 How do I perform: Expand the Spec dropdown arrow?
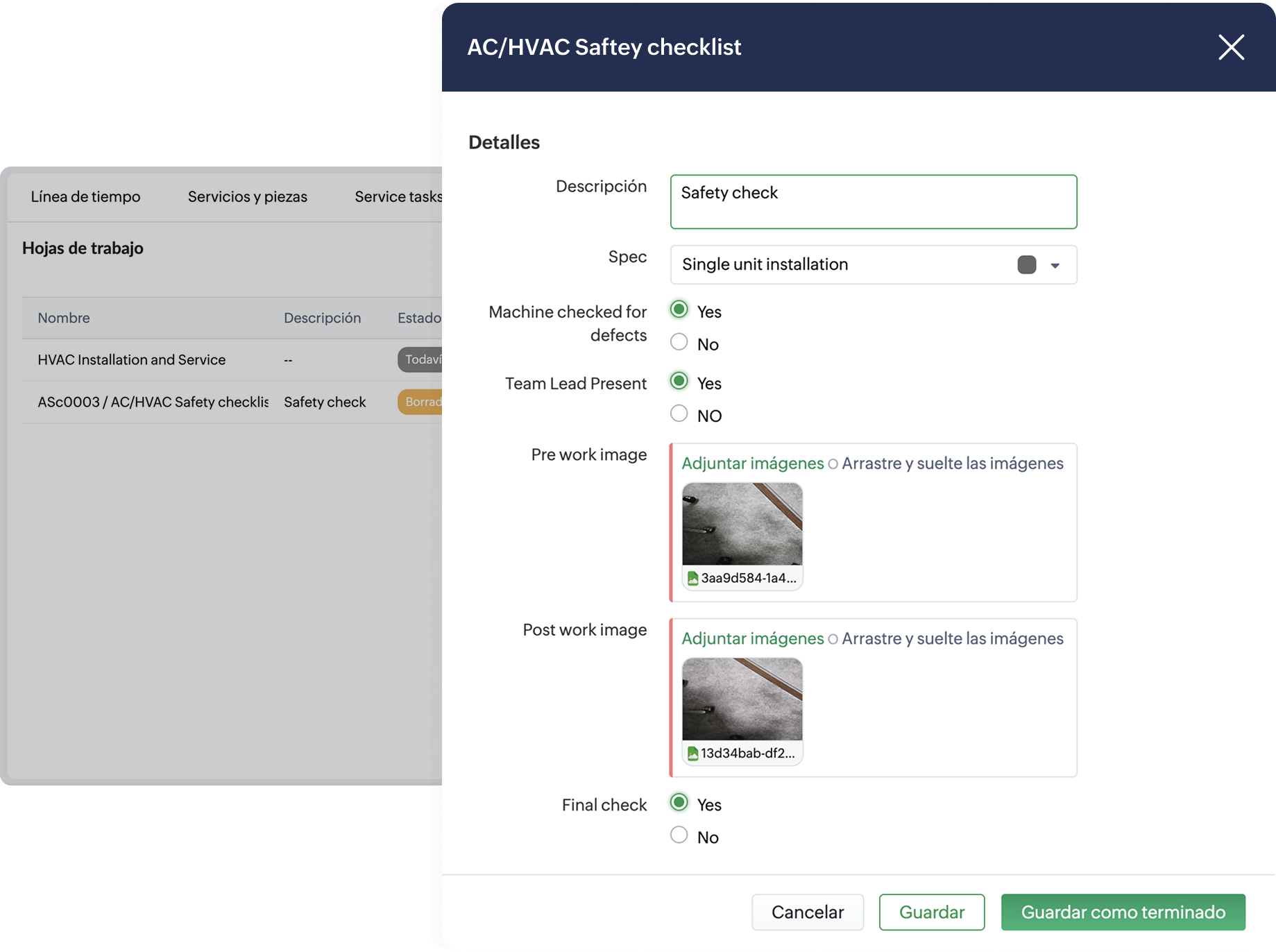point(1055,266)
